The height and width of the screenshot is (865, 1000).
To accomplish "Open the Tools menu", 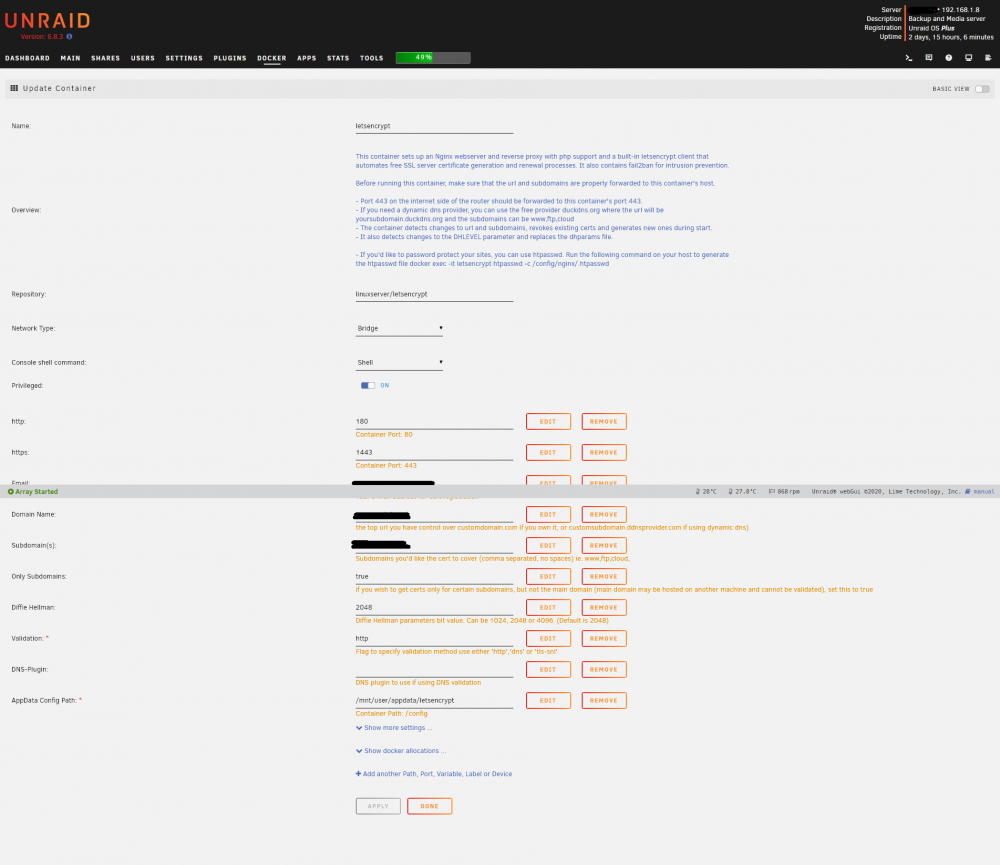I will pyautogui.click(x=372, y=58).
